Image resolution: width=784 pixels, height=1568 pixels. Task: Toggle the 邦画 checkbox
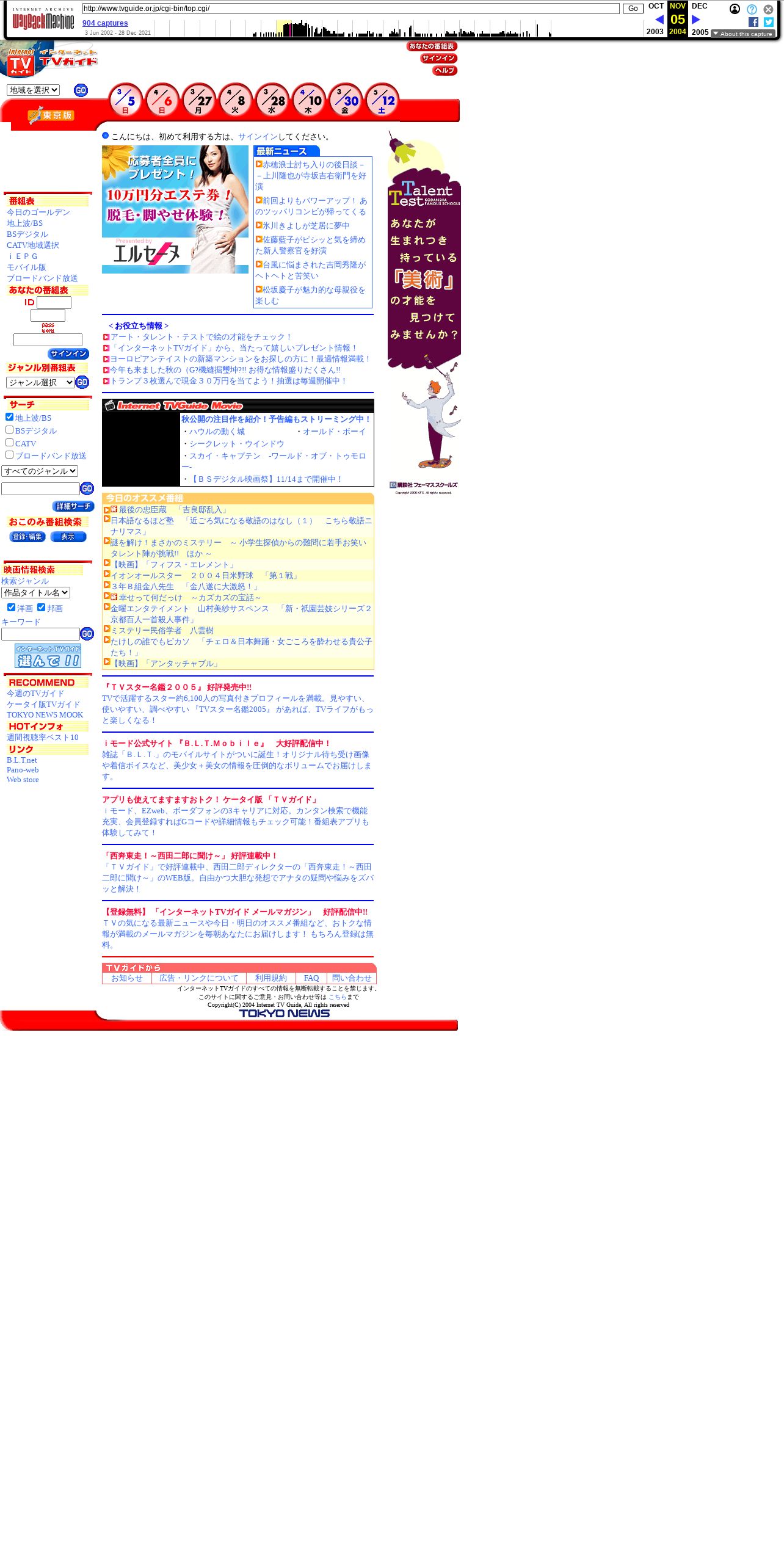pyautogui.click(x=41, y=607)
